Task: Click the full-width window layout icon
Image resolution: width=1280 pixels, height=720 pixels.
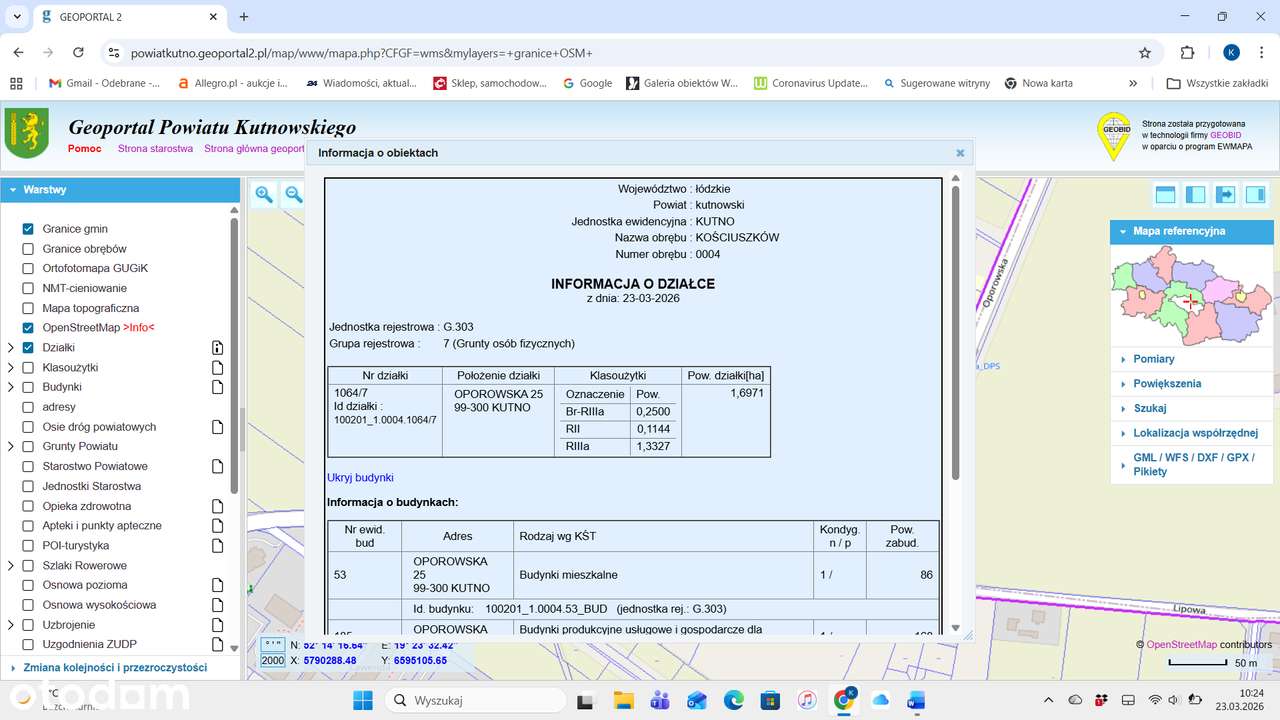Action: [1165, 194]
